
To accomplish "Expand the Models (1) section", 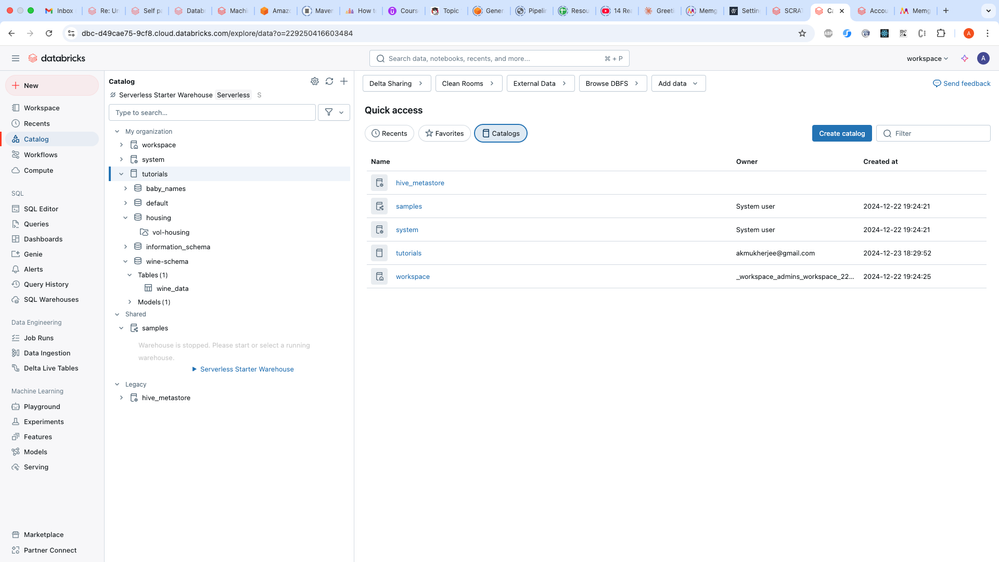I will click(130, 302).
